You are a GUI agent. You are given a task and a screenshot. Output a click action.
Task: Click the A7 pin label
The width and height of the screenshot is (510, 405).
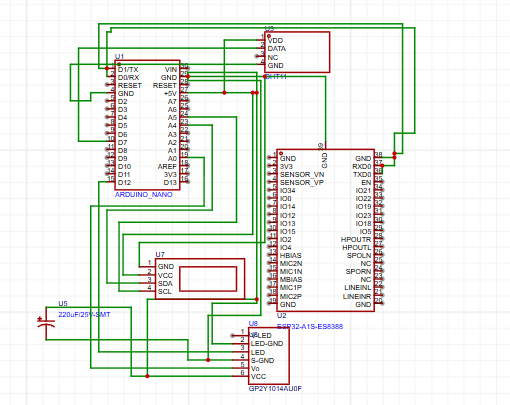[x=172, y=102]
